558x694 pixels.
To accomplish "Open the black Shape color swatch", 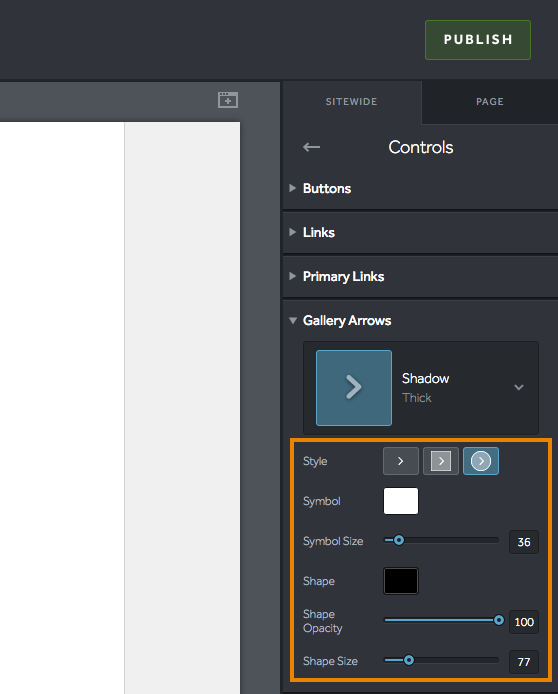I will (x=401, y=581).
